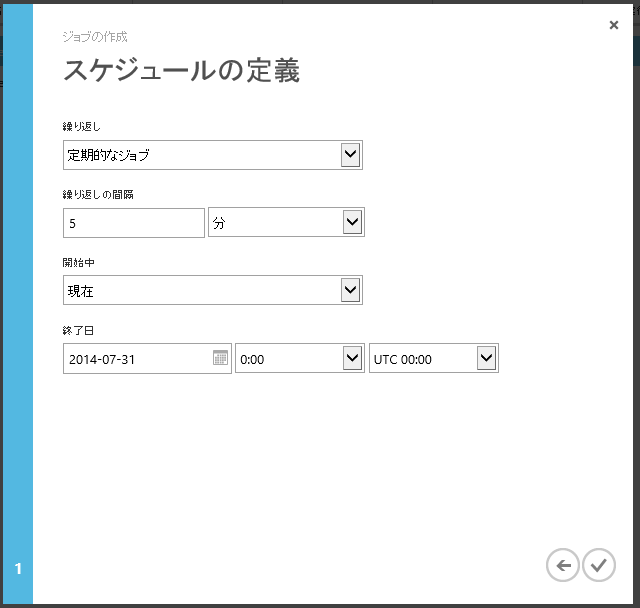Open the calendar date picker icon
The image size is (640, 608).
coord(220,358)
